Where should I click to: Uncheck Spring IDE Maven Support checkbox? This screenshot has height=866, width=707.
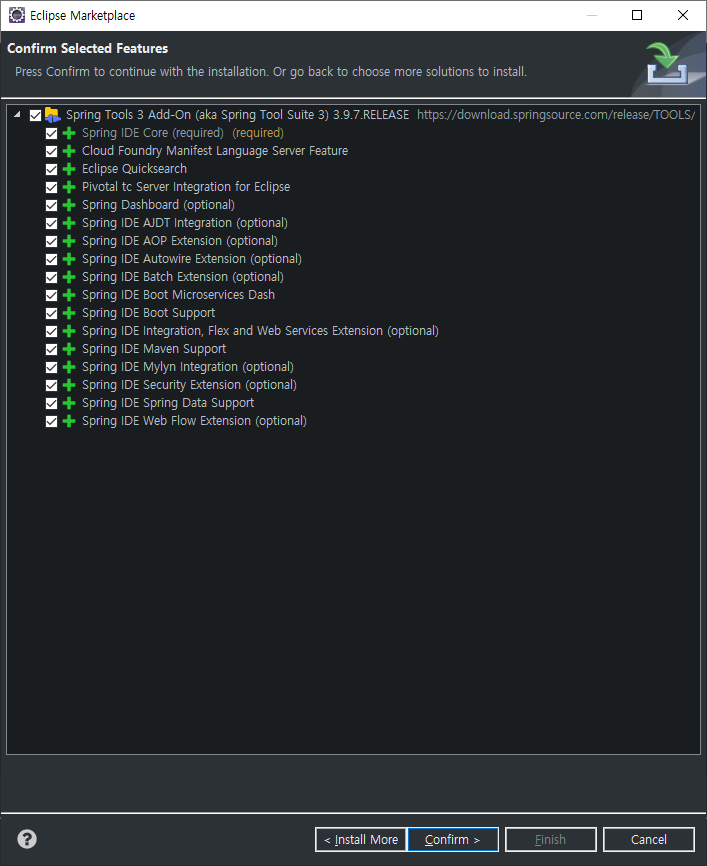51,350
